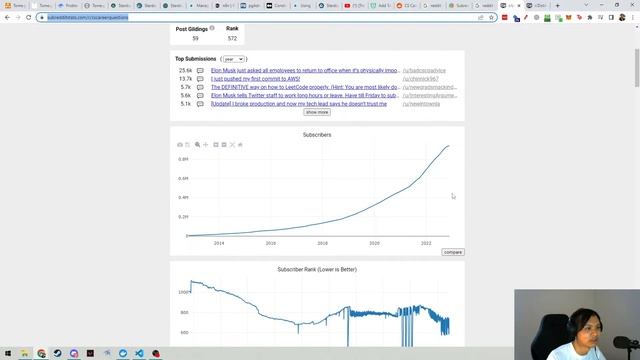Launch Steam from the taskbar
The image size is (640, 360).
58,353
